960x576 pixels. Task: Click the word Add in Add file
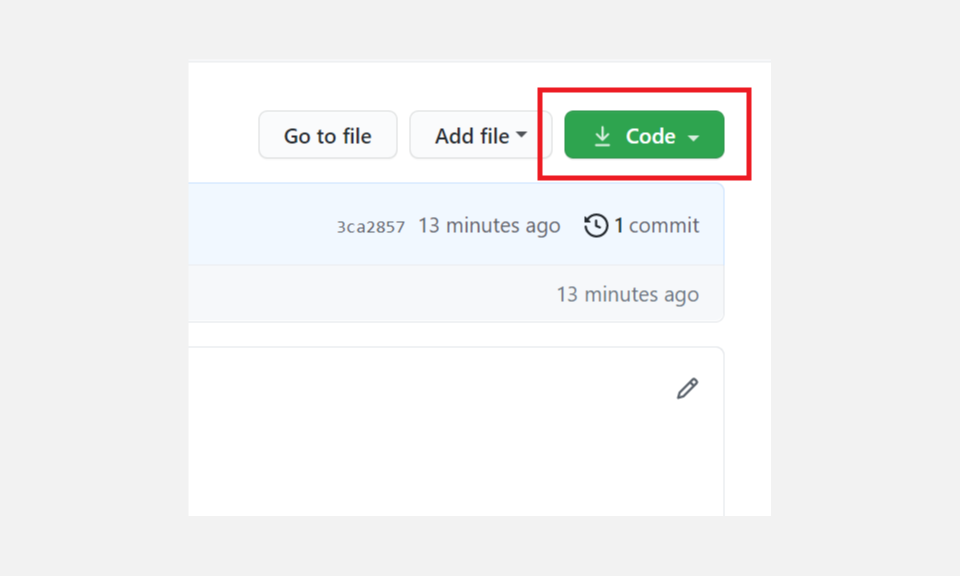coord(454,136)
